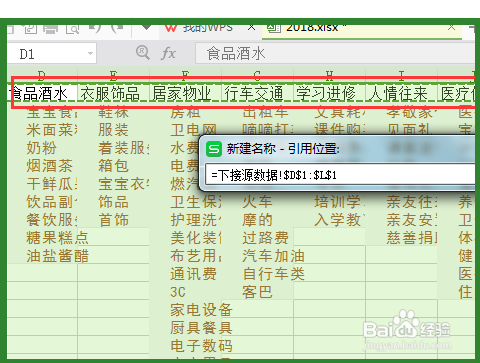Select the 自行车类 cell
The width and height of the screenshot is (480, 363).
tap(257, 274)
